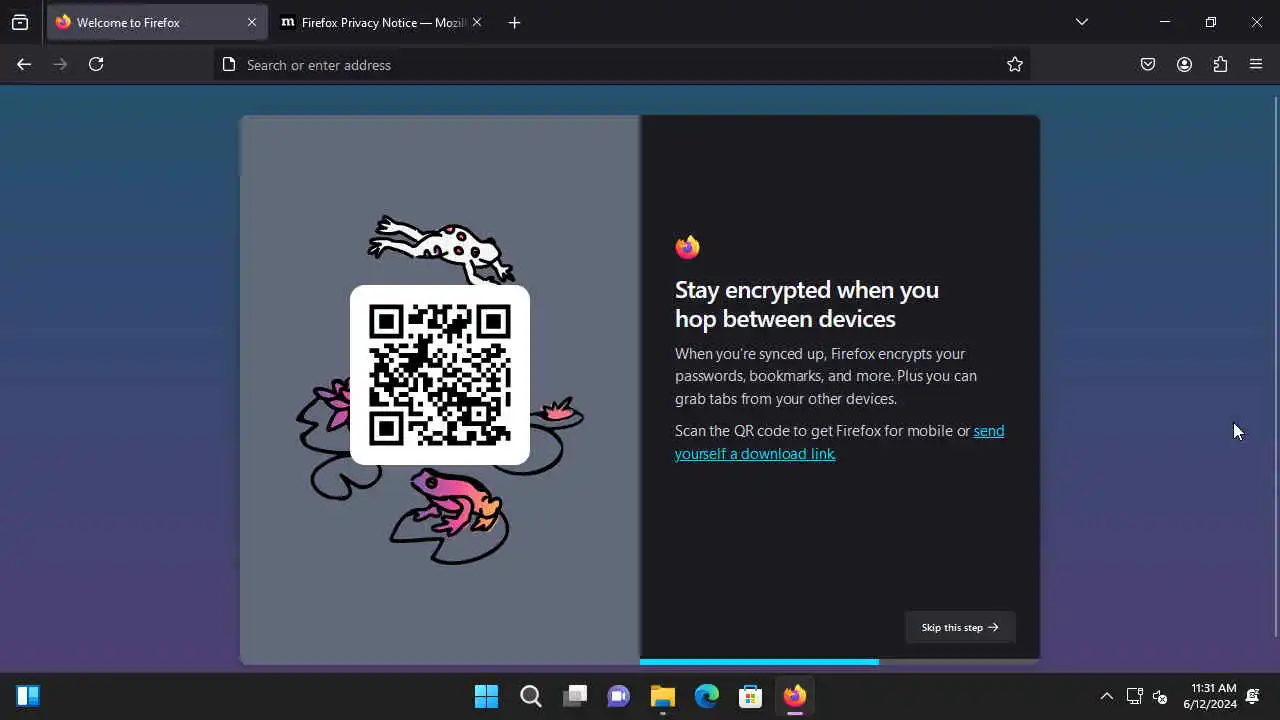The height and width of the screenshot is (720, 1280).
Task: Open network display tray icon
Action: click(1134, 696)
